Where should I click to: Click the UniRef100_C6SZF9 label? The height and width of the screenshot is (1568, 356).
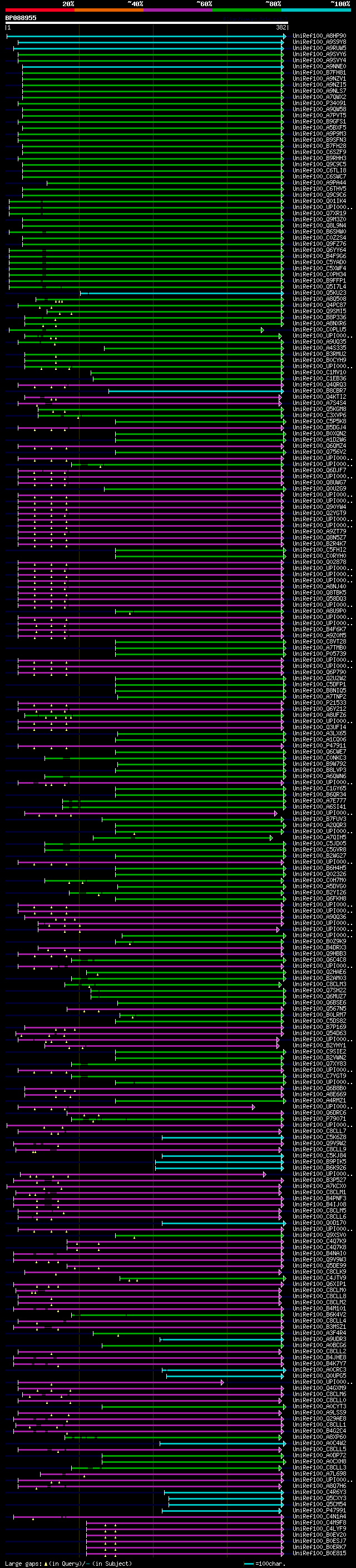pos(319,152)
